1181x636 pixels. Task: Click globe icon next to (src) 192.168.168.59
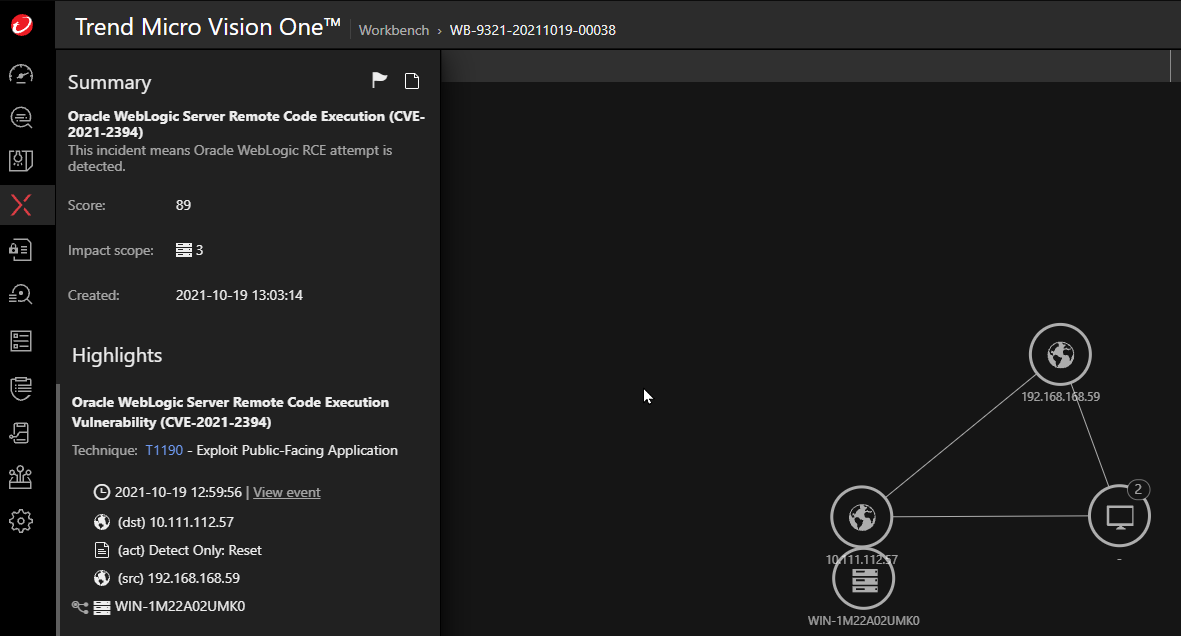[102, 578]
